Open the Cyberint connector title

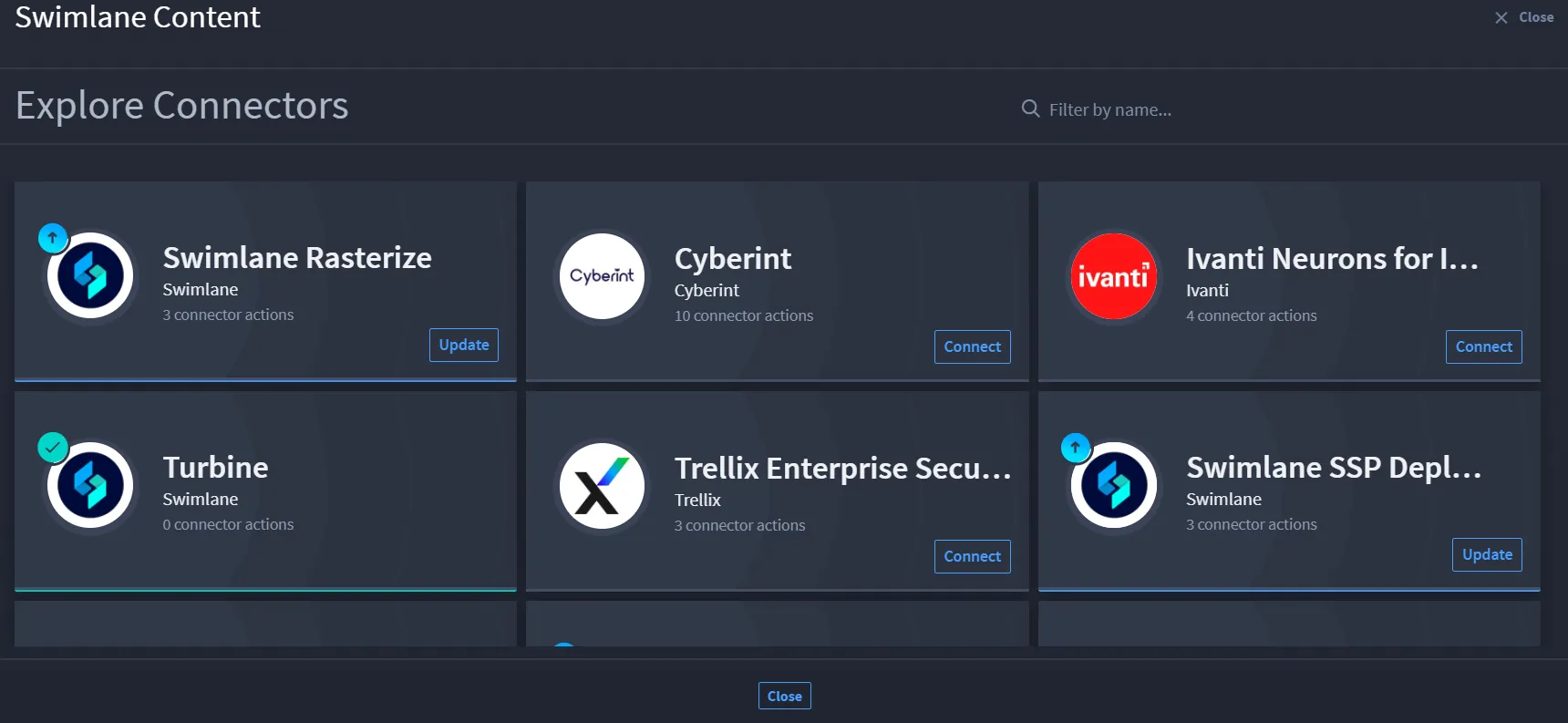(733, 259)
